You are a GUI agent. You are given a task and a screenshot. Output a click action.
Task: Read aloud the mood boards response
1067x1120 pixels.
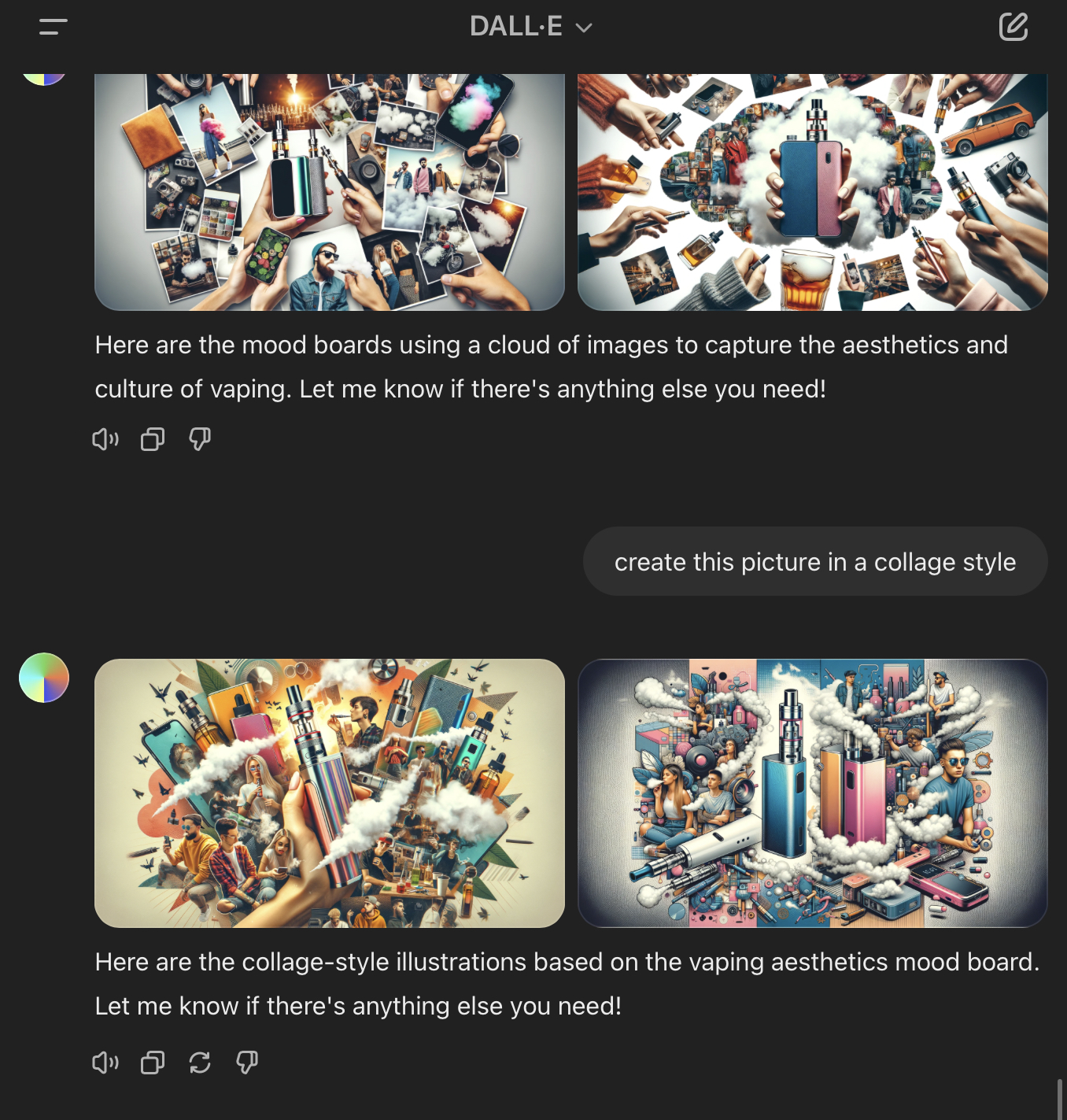[105, 439]
